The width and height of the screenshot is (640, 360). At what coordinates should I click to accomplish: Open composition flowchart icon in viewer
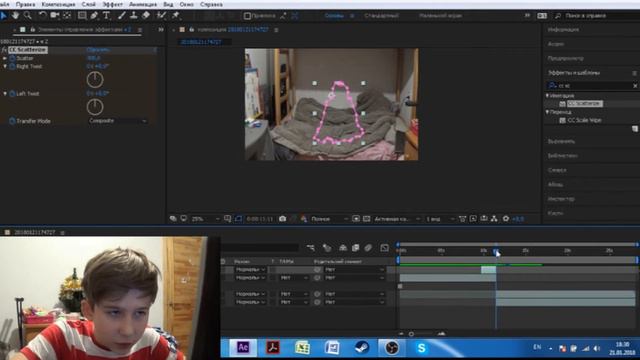[494, 219]
